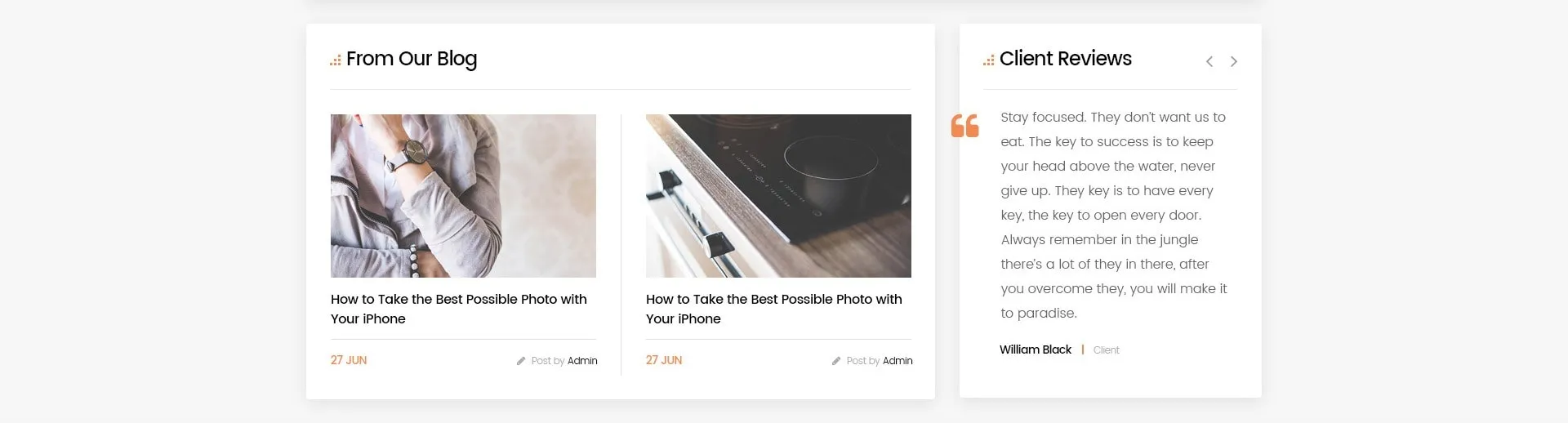Click reviewer name William Black

tap(1036, 350)
